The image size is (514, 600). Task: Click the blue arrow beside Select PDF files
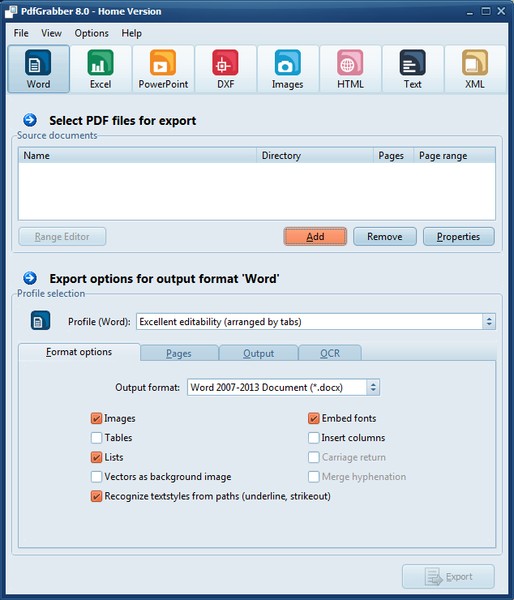point(30,120)
